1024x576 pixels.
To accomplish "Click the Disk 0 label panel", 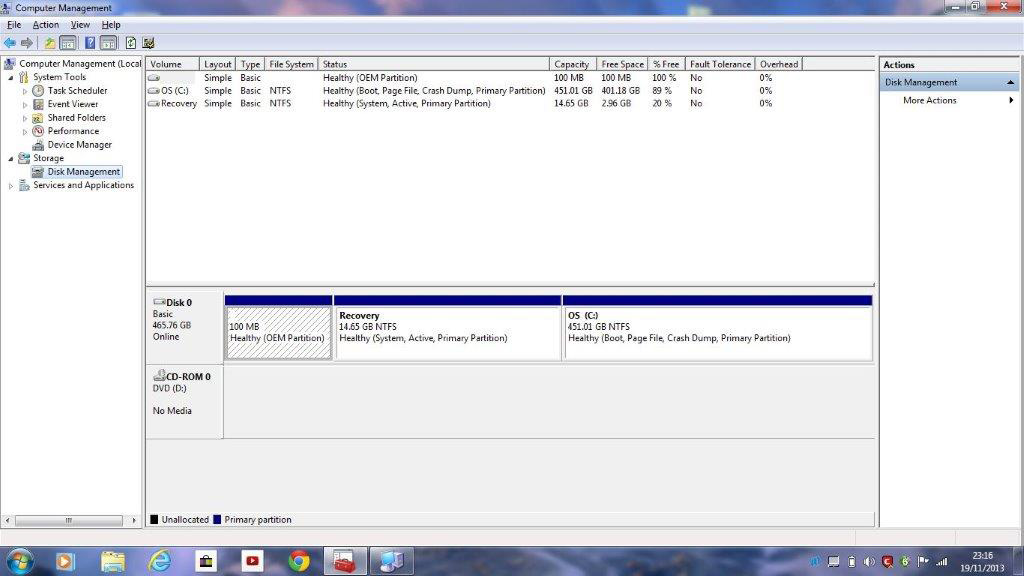I will 184,327.
